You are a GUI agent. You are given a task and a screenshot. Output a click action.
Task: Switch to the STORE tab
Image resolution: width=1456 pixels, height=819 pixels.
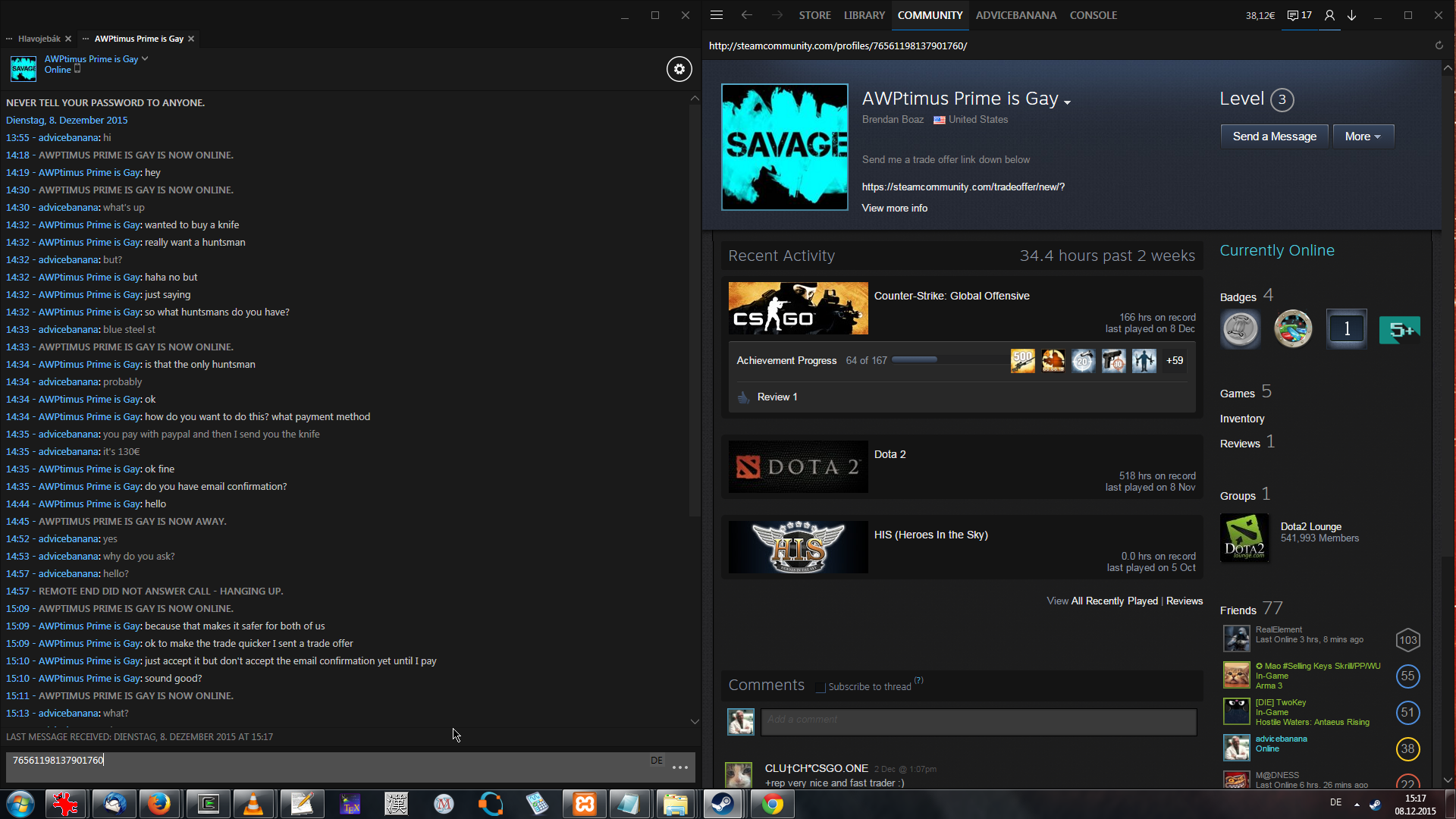pyautogui.click(x=814, y=15)
